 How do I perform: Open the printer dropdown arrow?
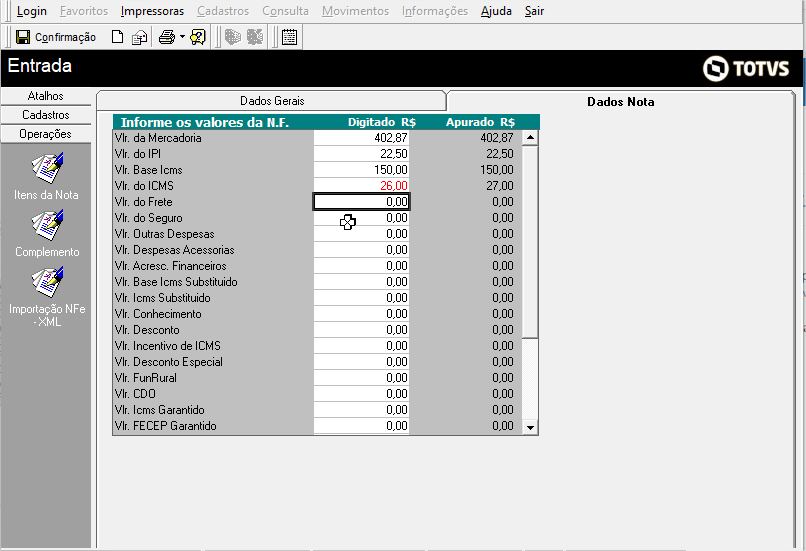tap(182, 37)
